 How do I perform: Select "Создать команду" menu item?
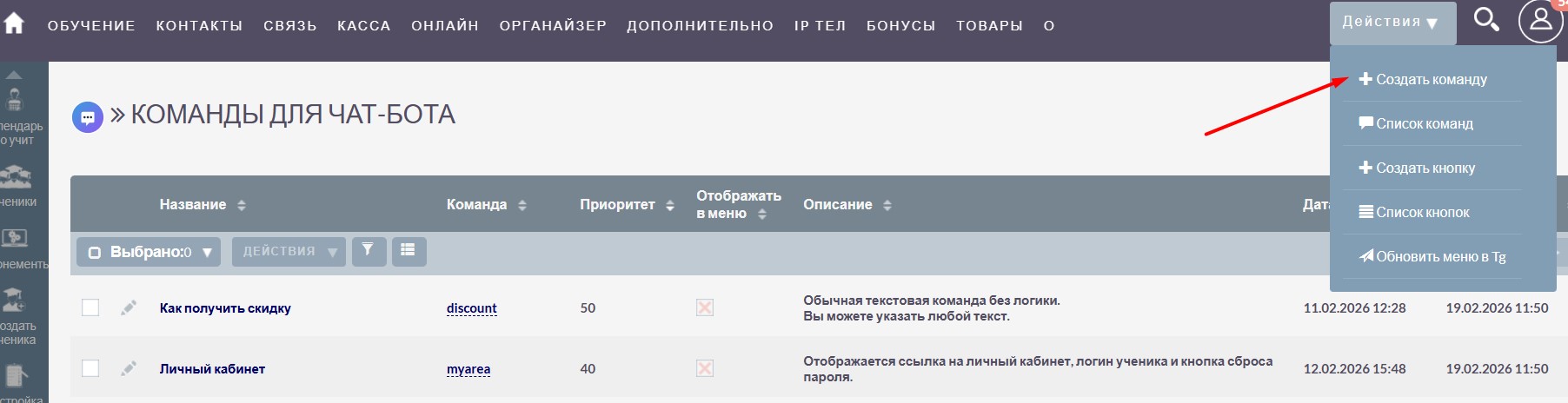1431,80
